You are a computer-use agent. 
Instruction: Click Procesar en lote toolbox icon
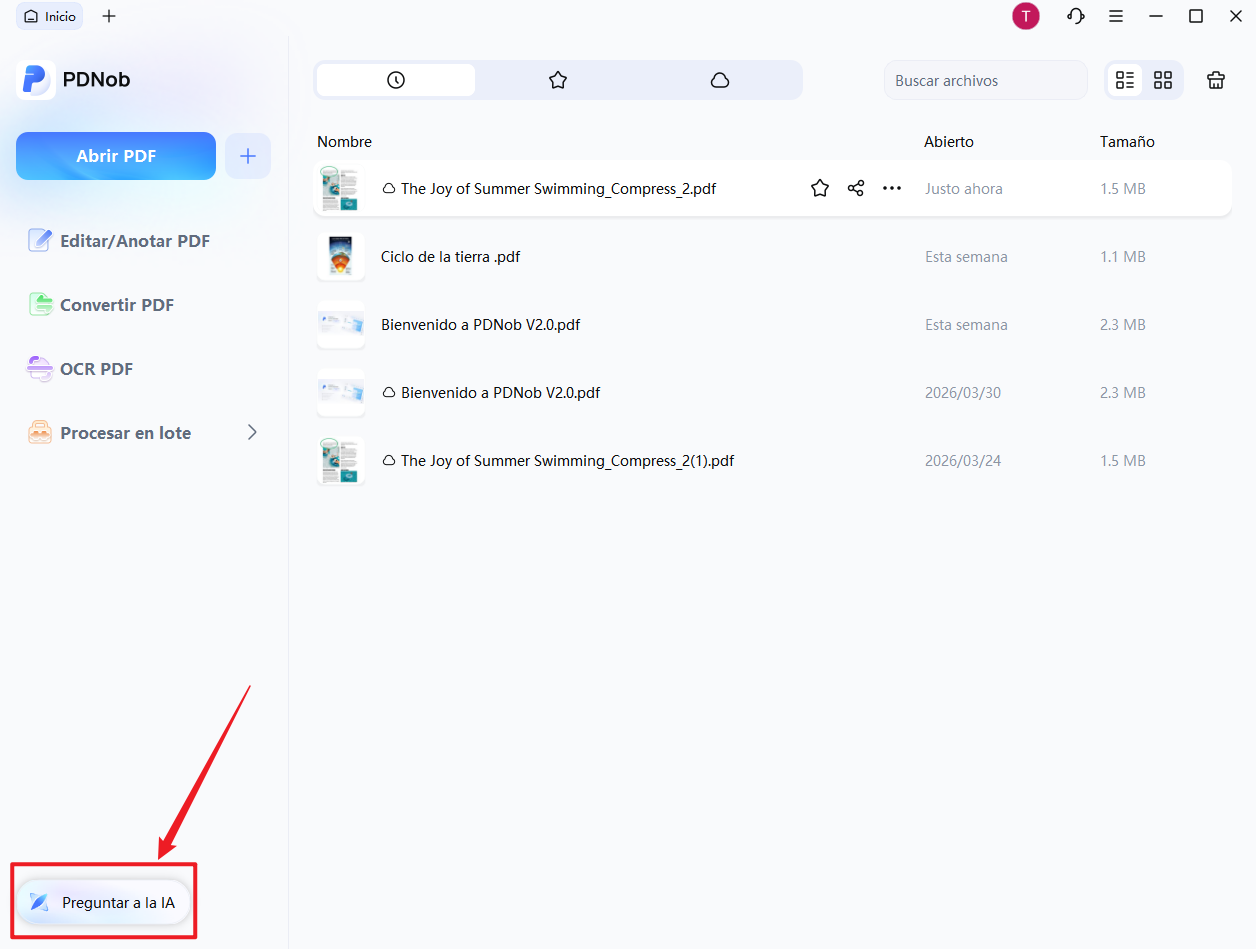point(40,432)
